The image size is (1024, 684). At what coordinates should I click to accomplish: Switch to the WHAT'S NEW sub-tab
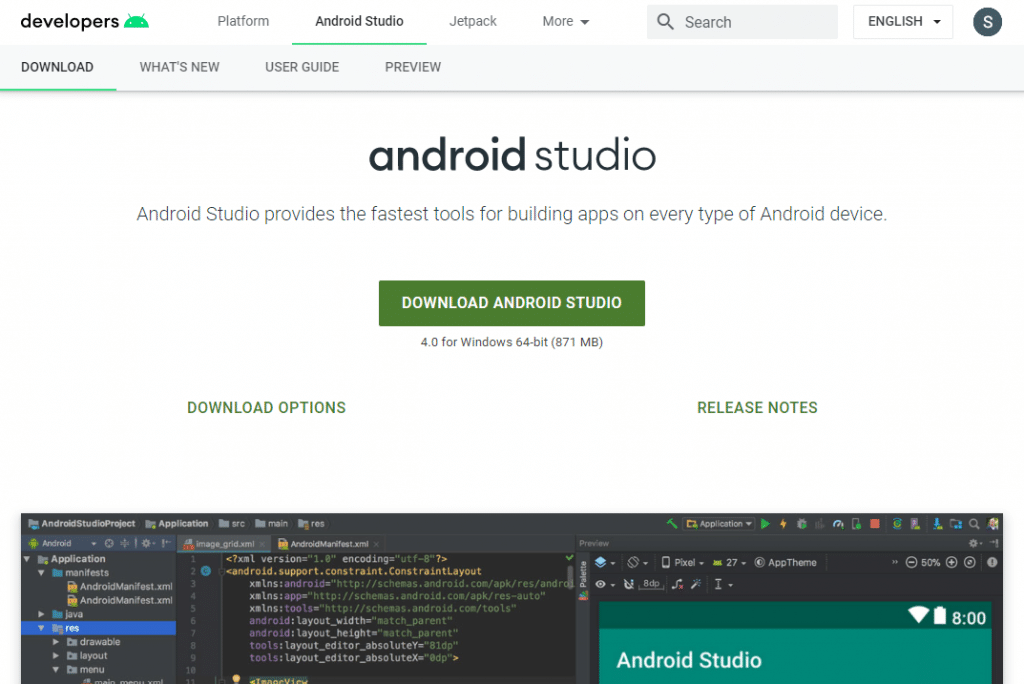click(x=180, y=67)
